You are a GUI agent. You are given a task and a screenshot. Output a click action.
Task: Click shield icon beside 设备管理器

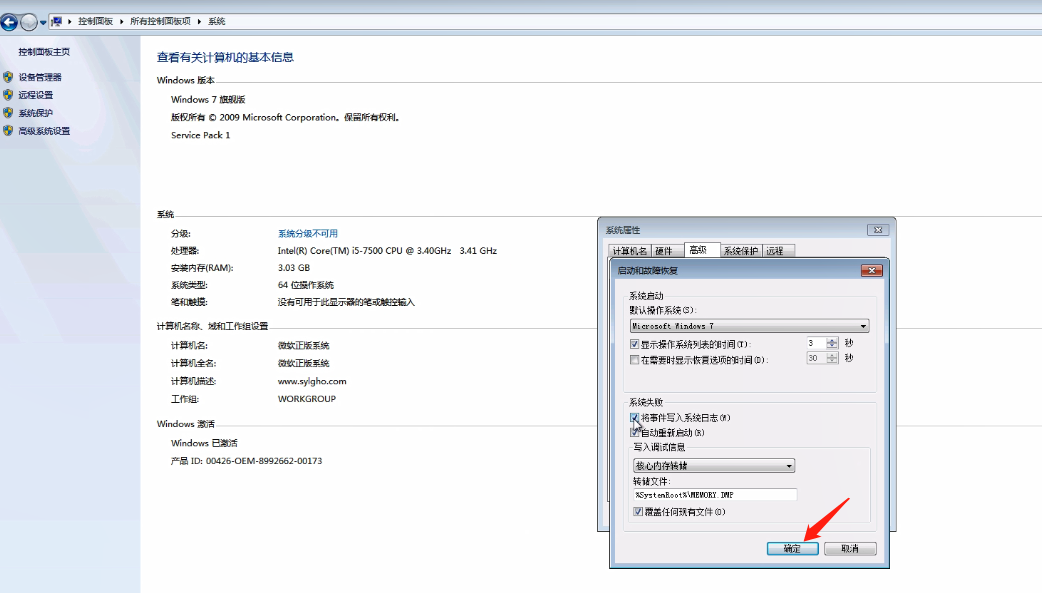click(x=8, y=77)
